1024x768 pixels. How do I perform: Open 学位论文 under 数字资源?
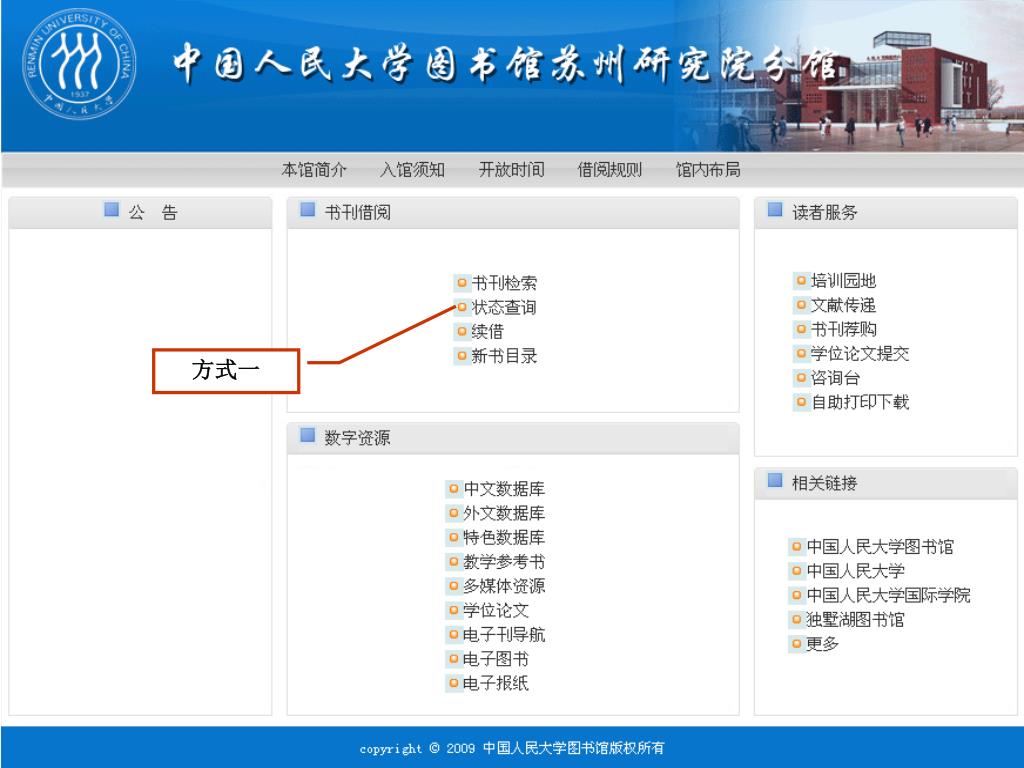(x=496, y=610)
